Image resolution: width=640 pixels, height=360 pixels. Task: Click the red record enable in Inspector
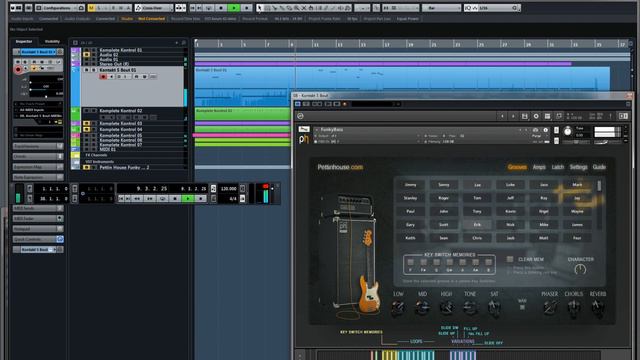point(18,70)
